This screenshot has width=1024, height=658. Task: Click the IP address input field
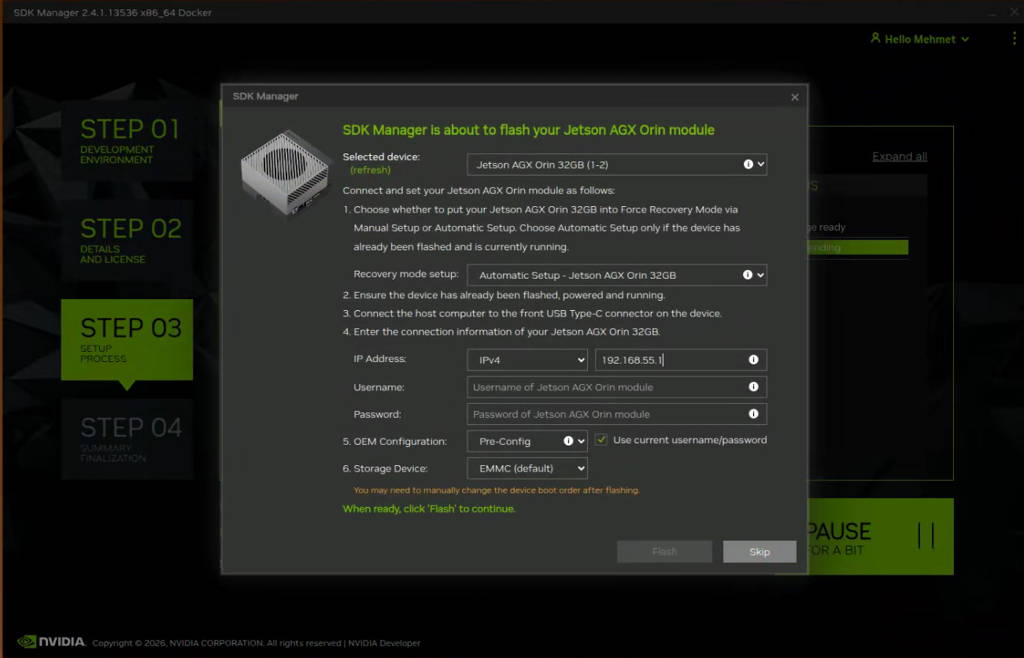(x=681, y=360)
